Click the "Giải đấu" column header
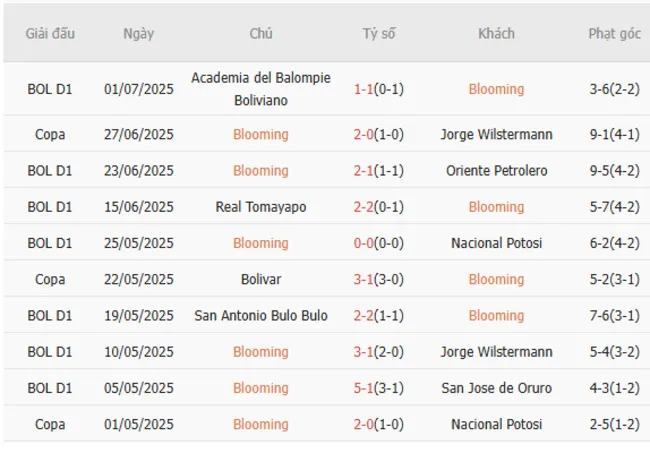The image size is (650, 453). pyautogui.click(x=50, y=34)
